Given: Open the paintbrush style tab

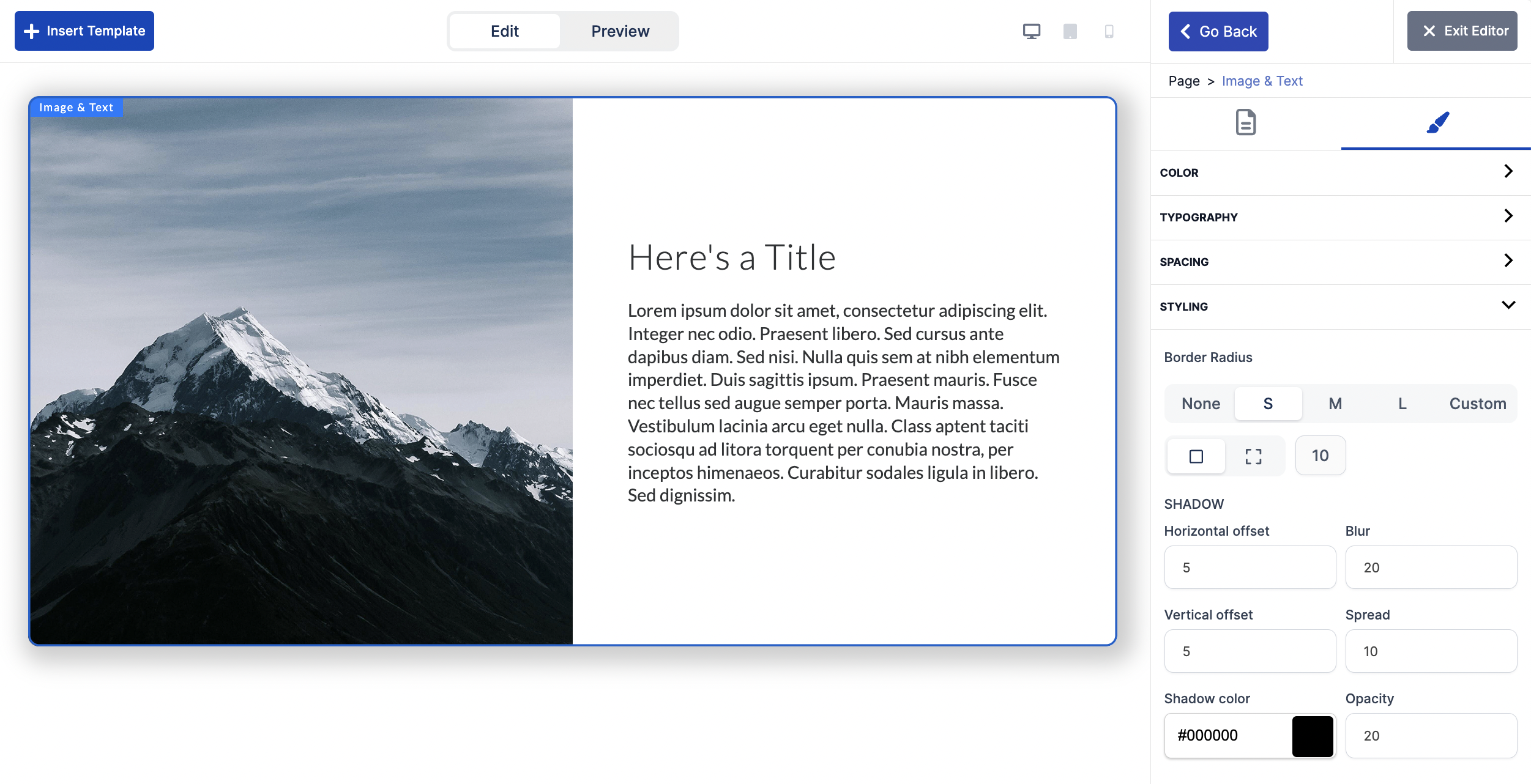Looking at the screenshot, I should click(x=1437, y=122).
